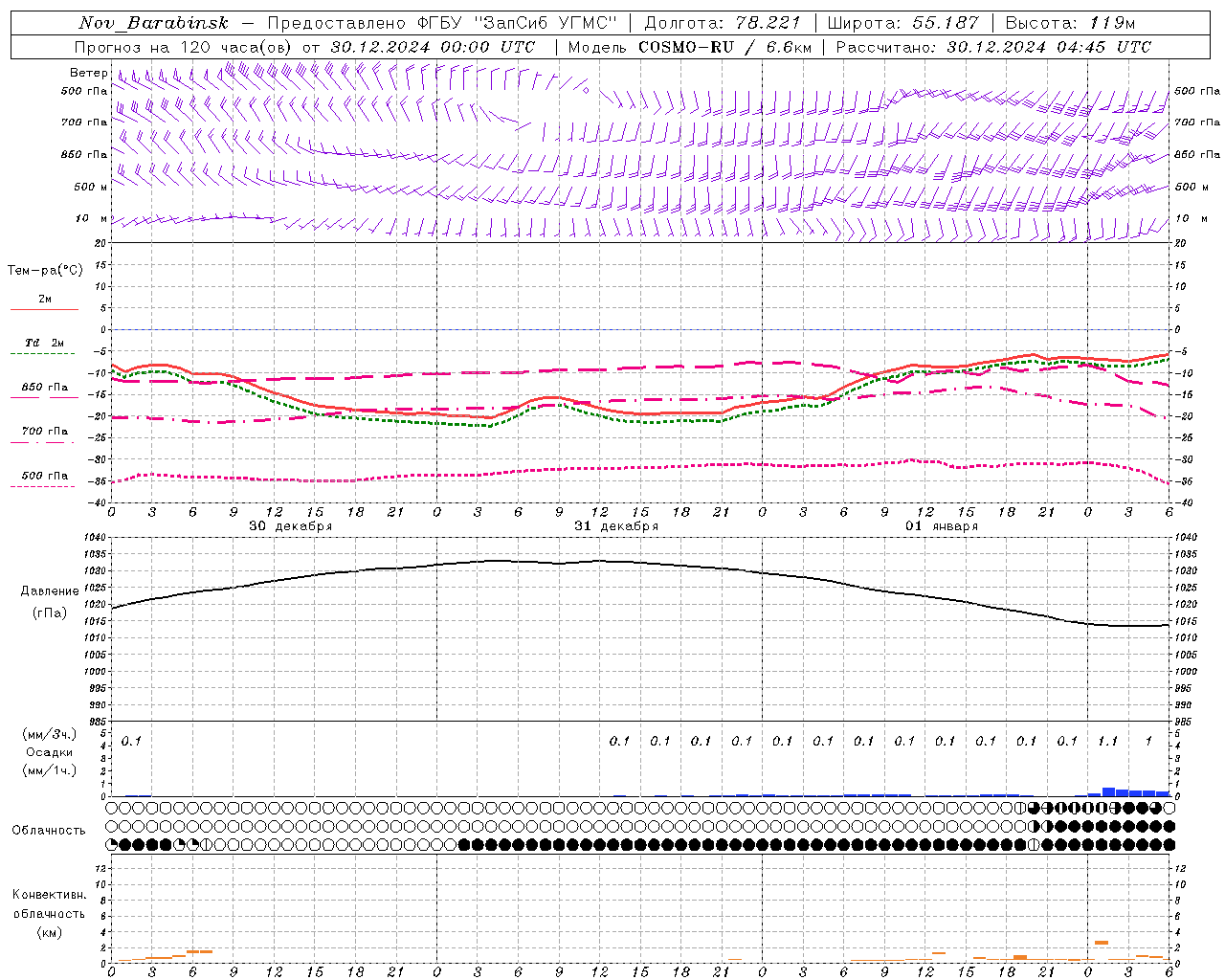Select the 'Долгота: 78.221' header value
The width and height of the screenshot is (1225, 980).
click(723, 23)
